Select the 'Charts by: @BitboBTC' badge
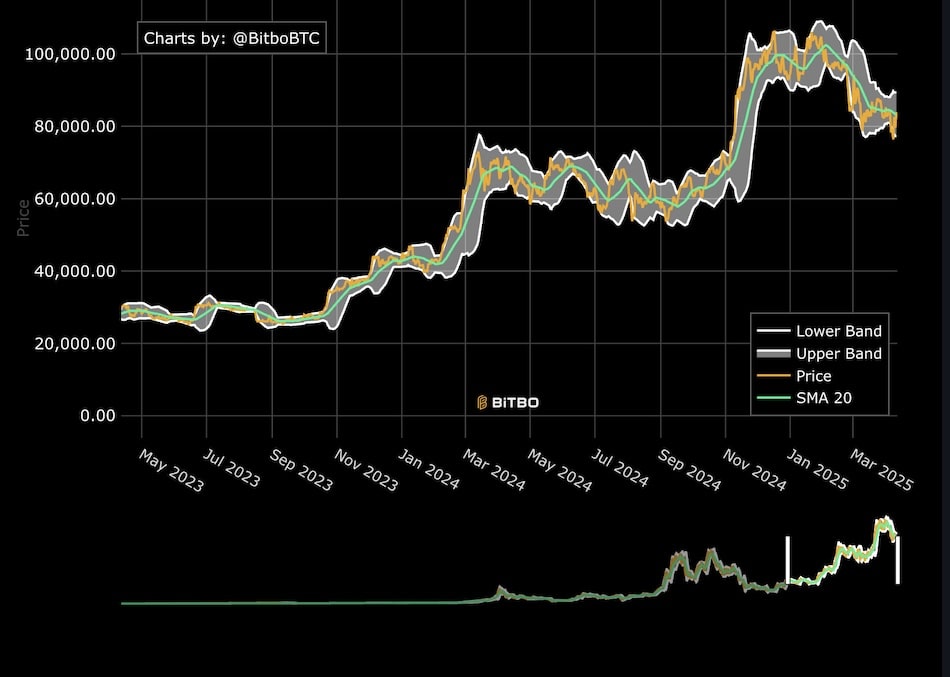Viewport: 950px width, 677px height. point(233,38)
